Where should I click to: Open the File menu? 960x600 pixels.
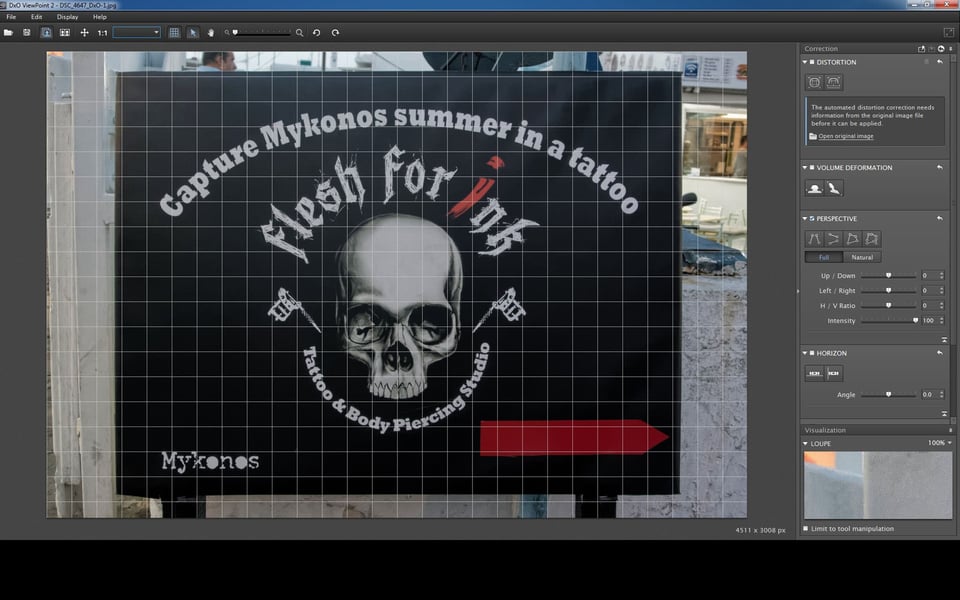tap(11, 17)
